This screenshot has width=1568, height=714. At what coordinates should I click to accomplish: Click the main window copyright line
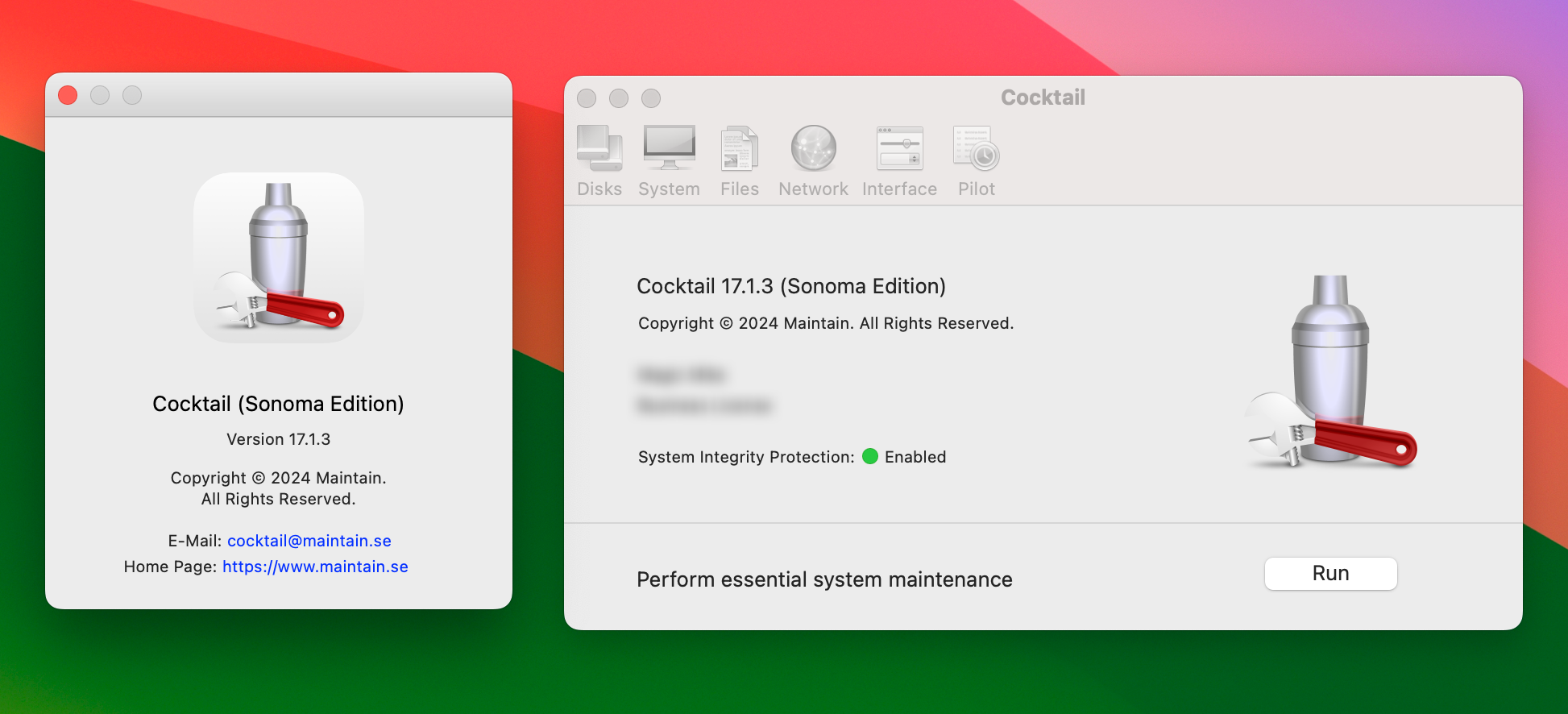[x=826, y=323]
